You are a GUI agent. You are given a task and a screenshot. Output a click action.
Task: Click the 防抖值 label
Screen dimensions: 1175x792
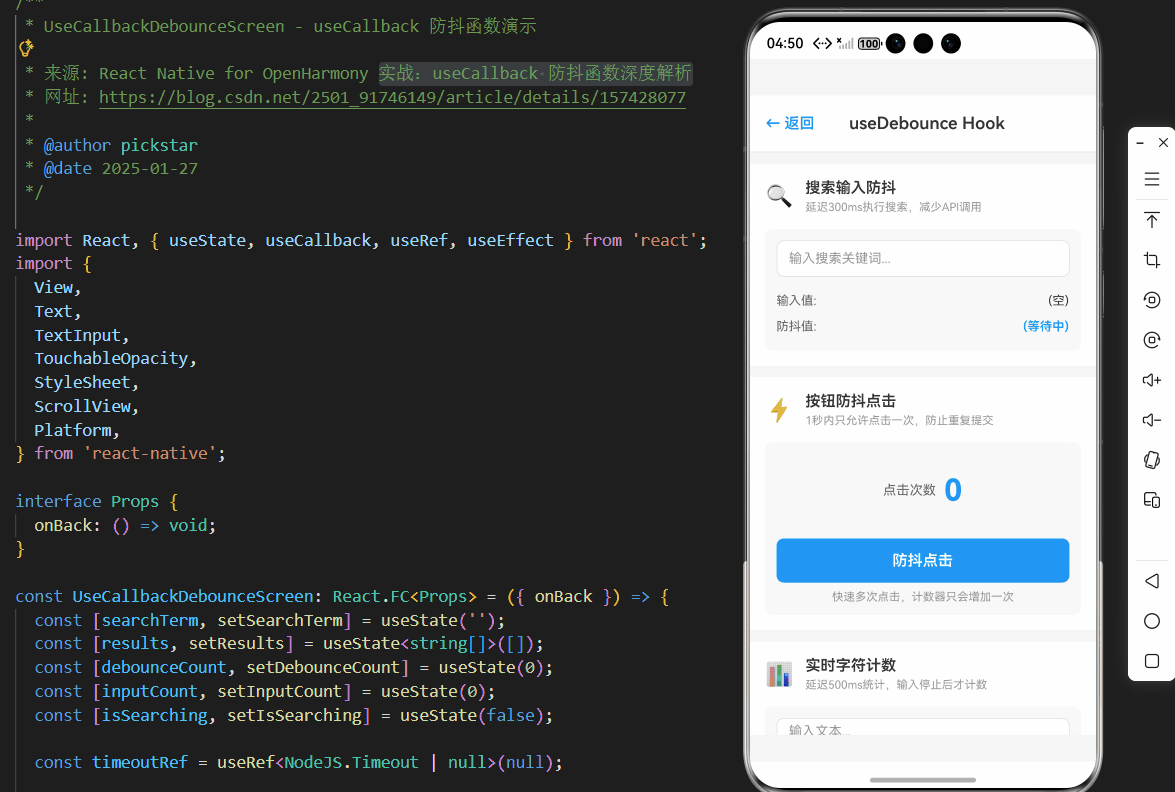click(x=797, y=326)
